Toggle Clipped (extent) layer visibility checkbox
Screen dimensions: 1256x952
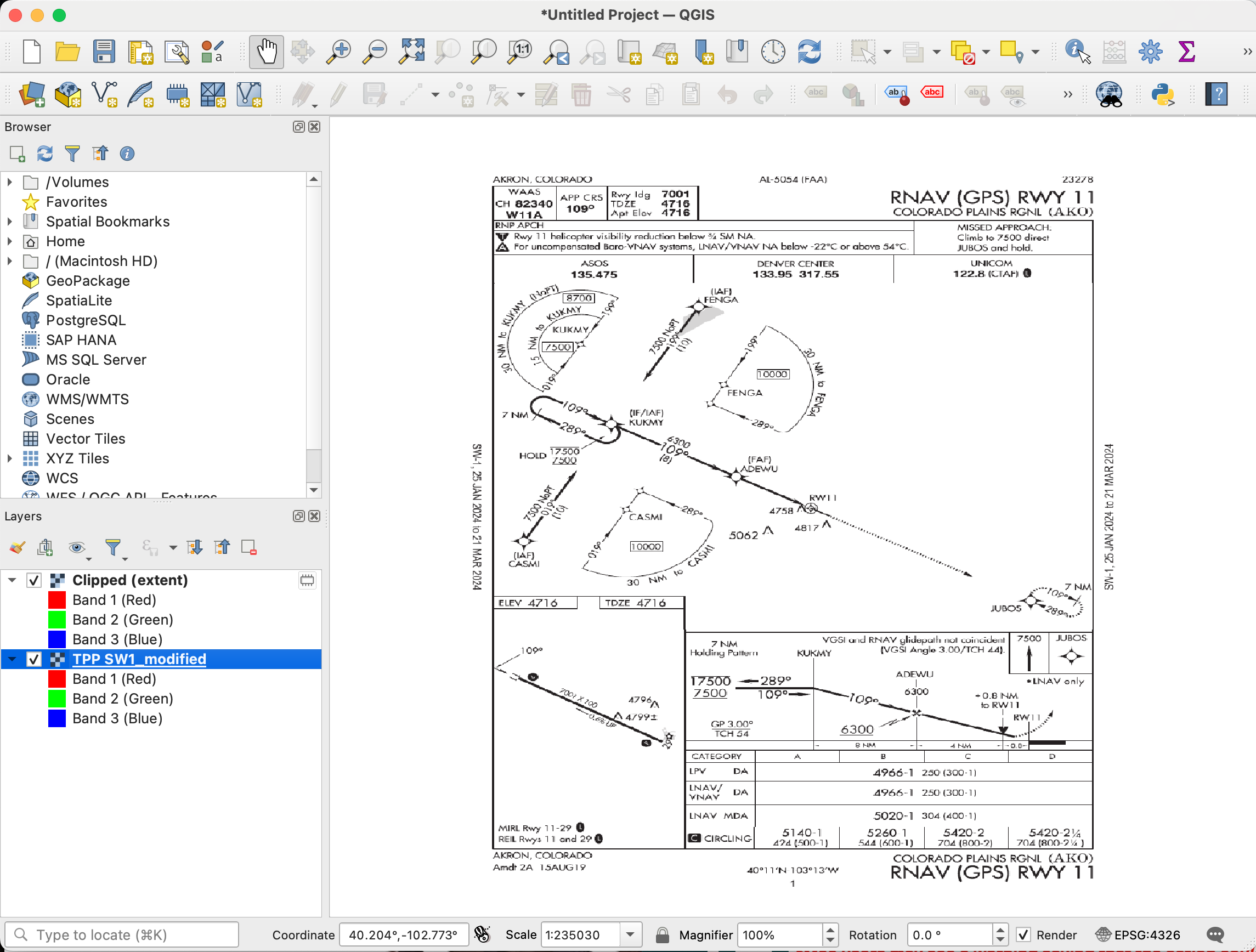(x=34, y=580)
